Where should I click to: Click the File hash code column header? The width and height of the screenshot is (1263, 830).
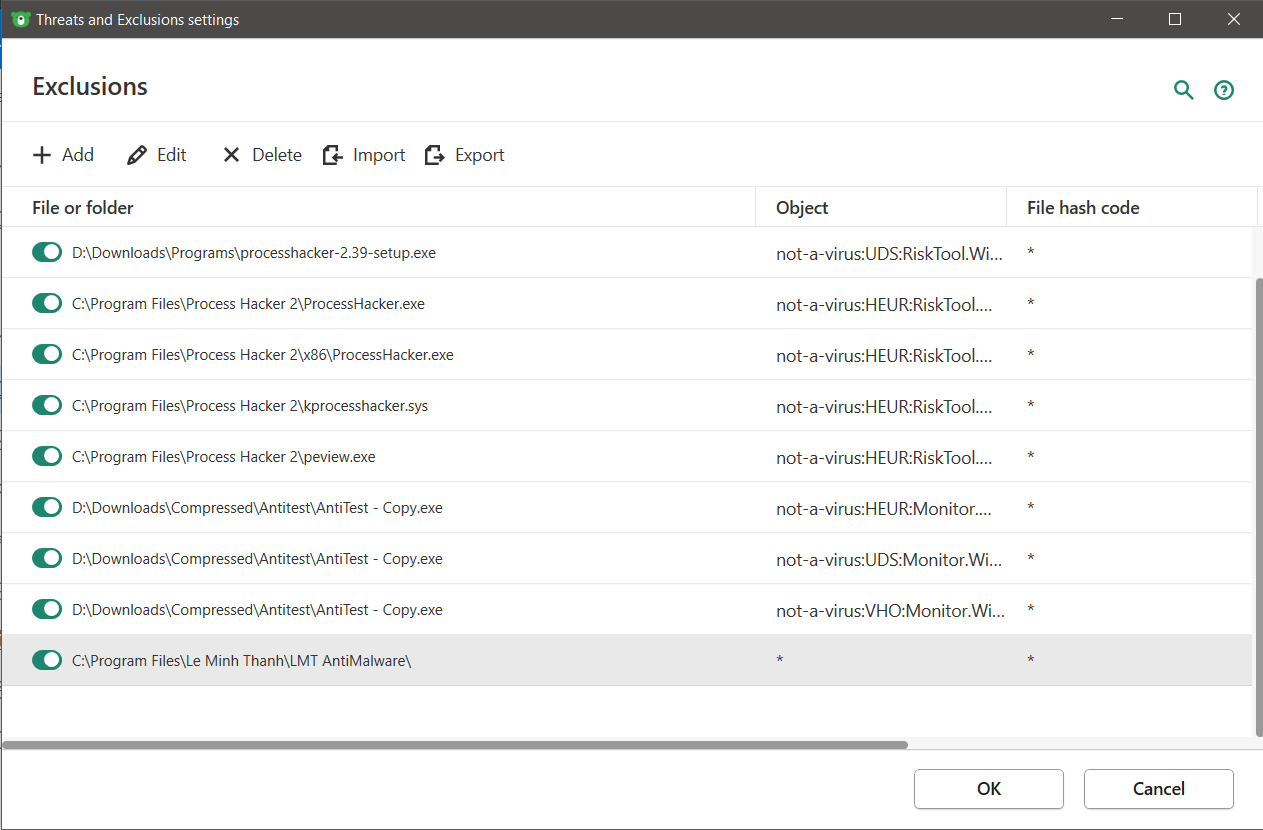coord(1083,208)
